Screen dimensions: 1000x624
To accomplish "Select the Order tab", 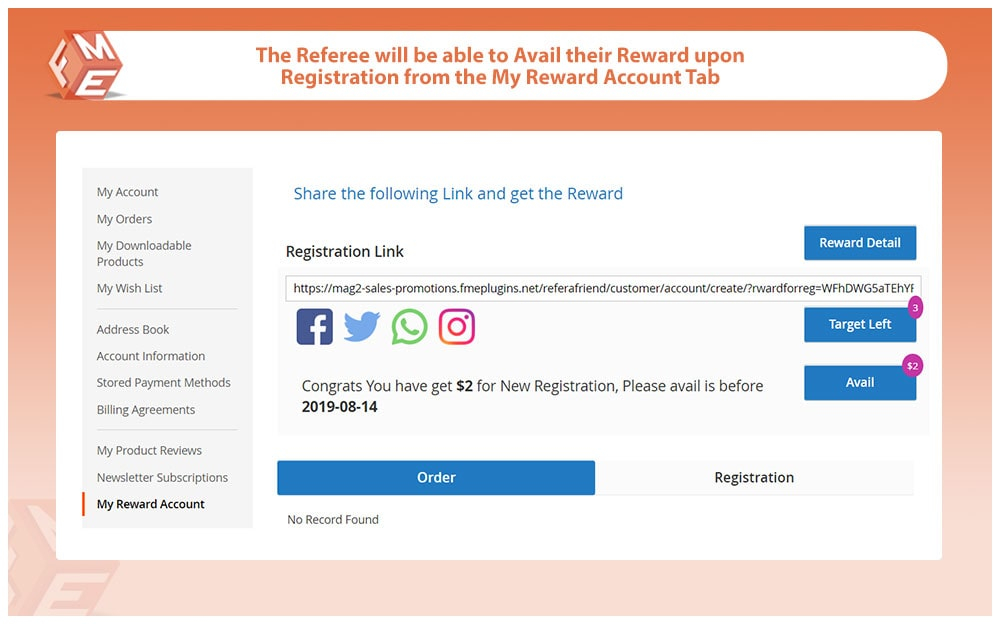I will click(x=436, y=478).
